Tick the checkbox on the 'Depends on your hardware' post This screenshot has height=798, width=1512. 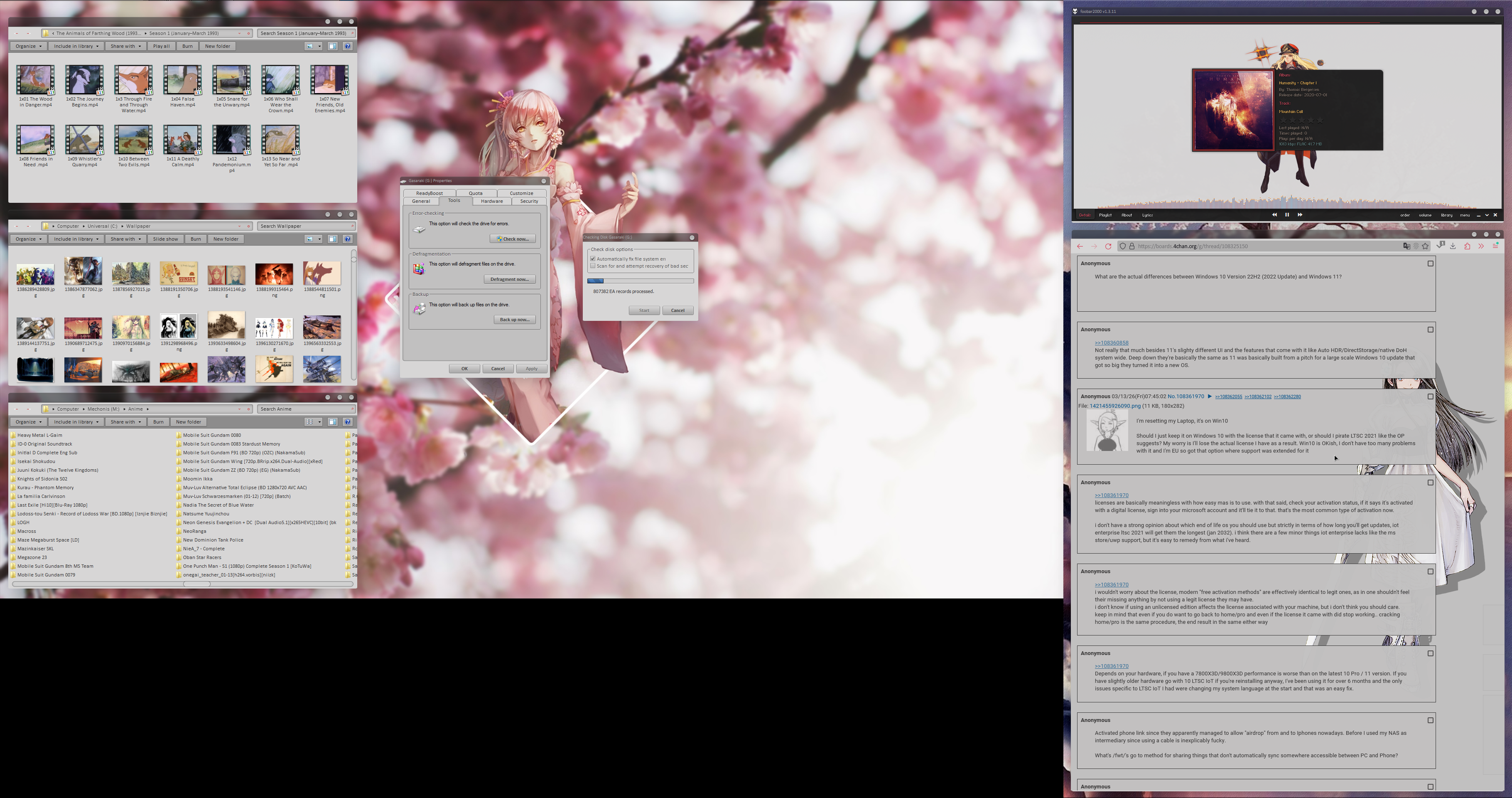point(1431,653)
